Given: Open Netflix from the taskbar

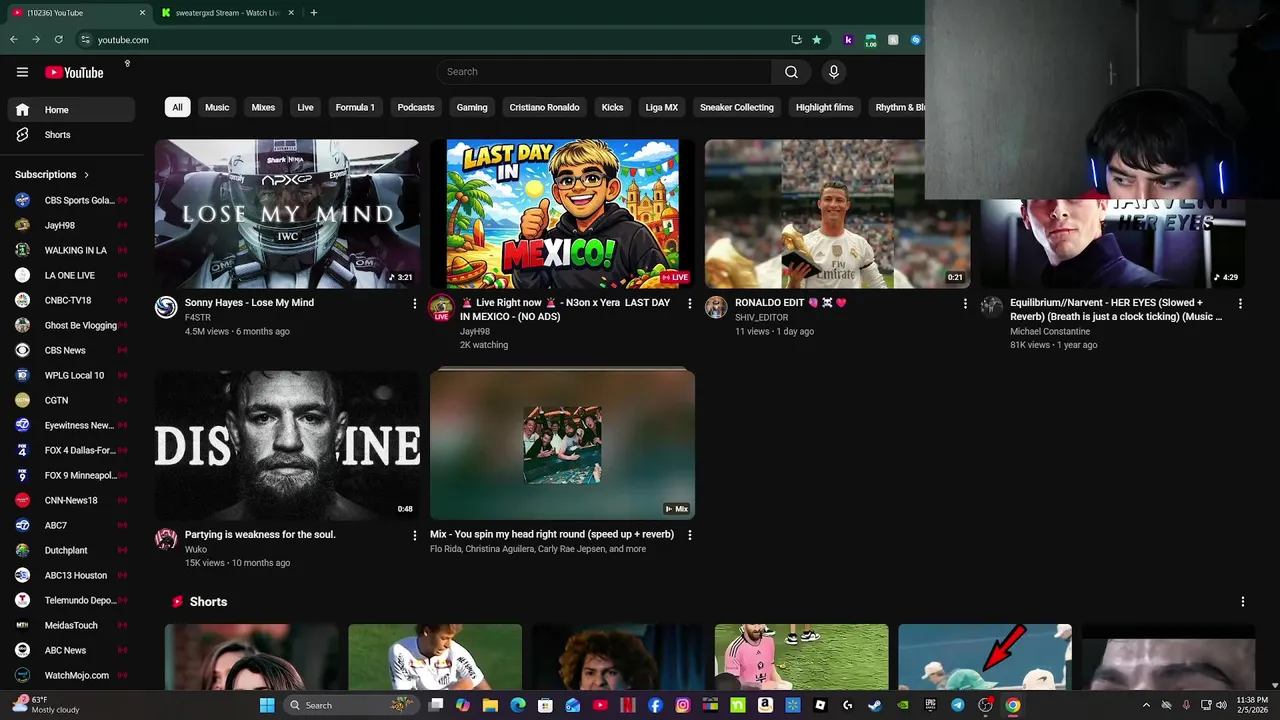Looking at the screenshot, I should tap(628, 705).
